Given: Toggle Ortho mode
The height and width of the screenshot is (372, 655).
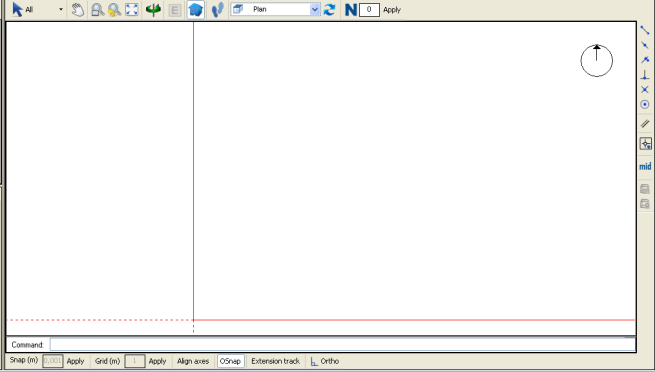Looking at the screenshot, I should pos(325,361).
